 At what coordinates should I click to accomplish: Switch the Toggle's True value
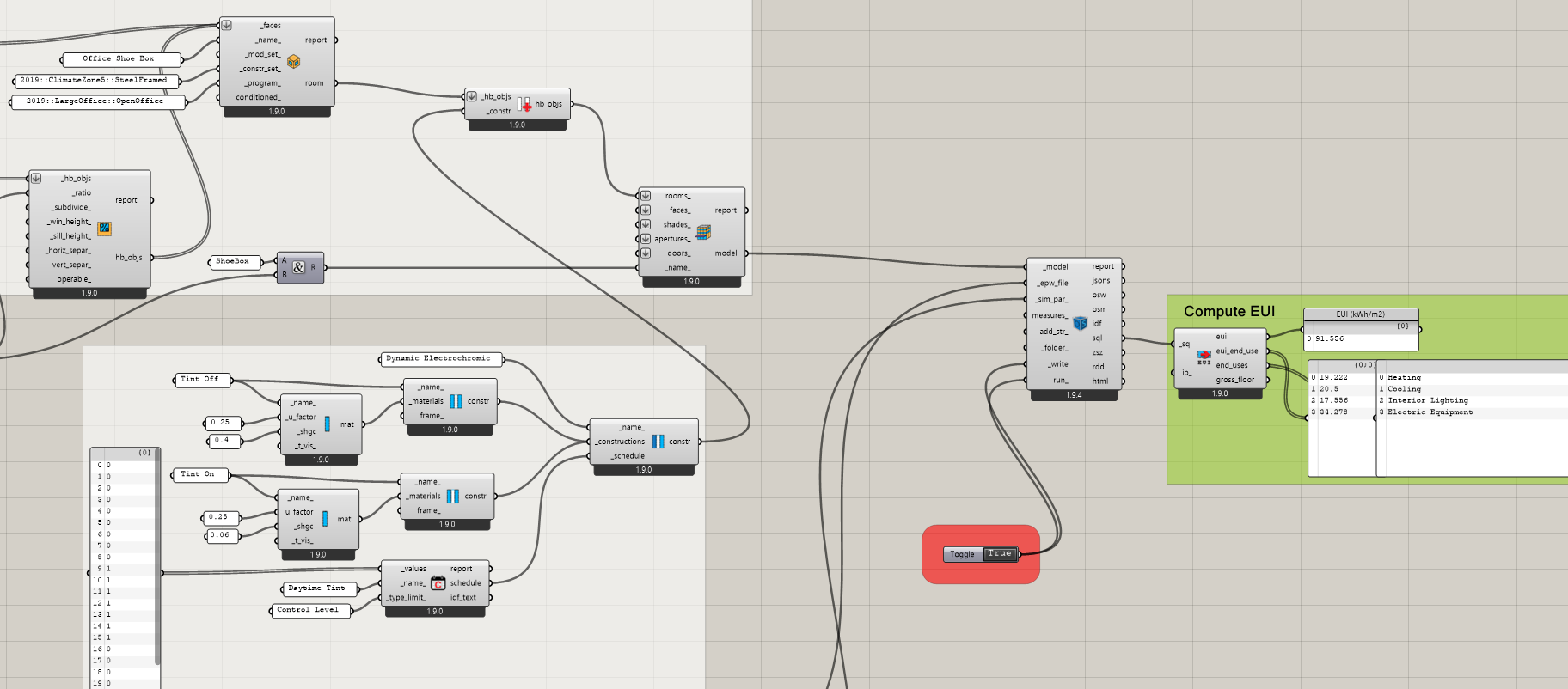[x=999, y=554]
